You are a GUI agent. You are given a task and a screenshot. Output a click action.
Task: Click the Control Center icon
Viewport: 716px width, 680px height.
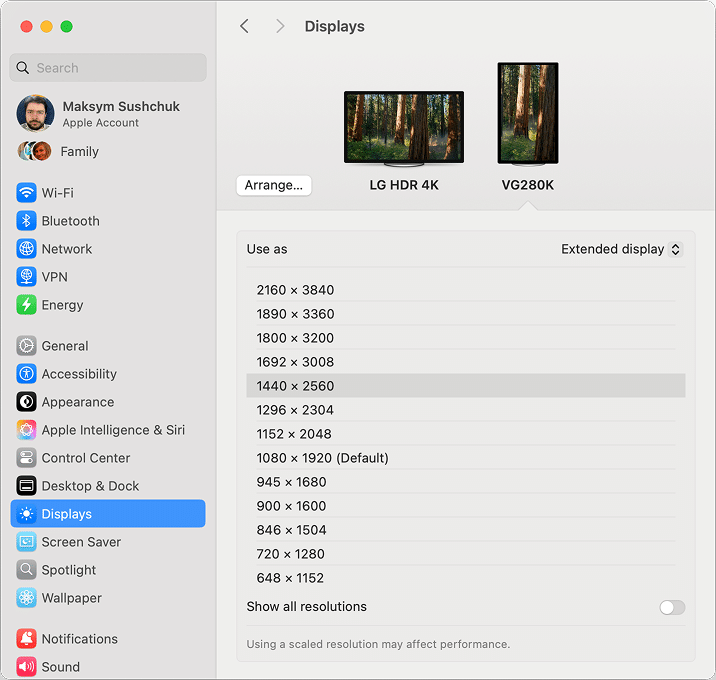click(27, 458)
